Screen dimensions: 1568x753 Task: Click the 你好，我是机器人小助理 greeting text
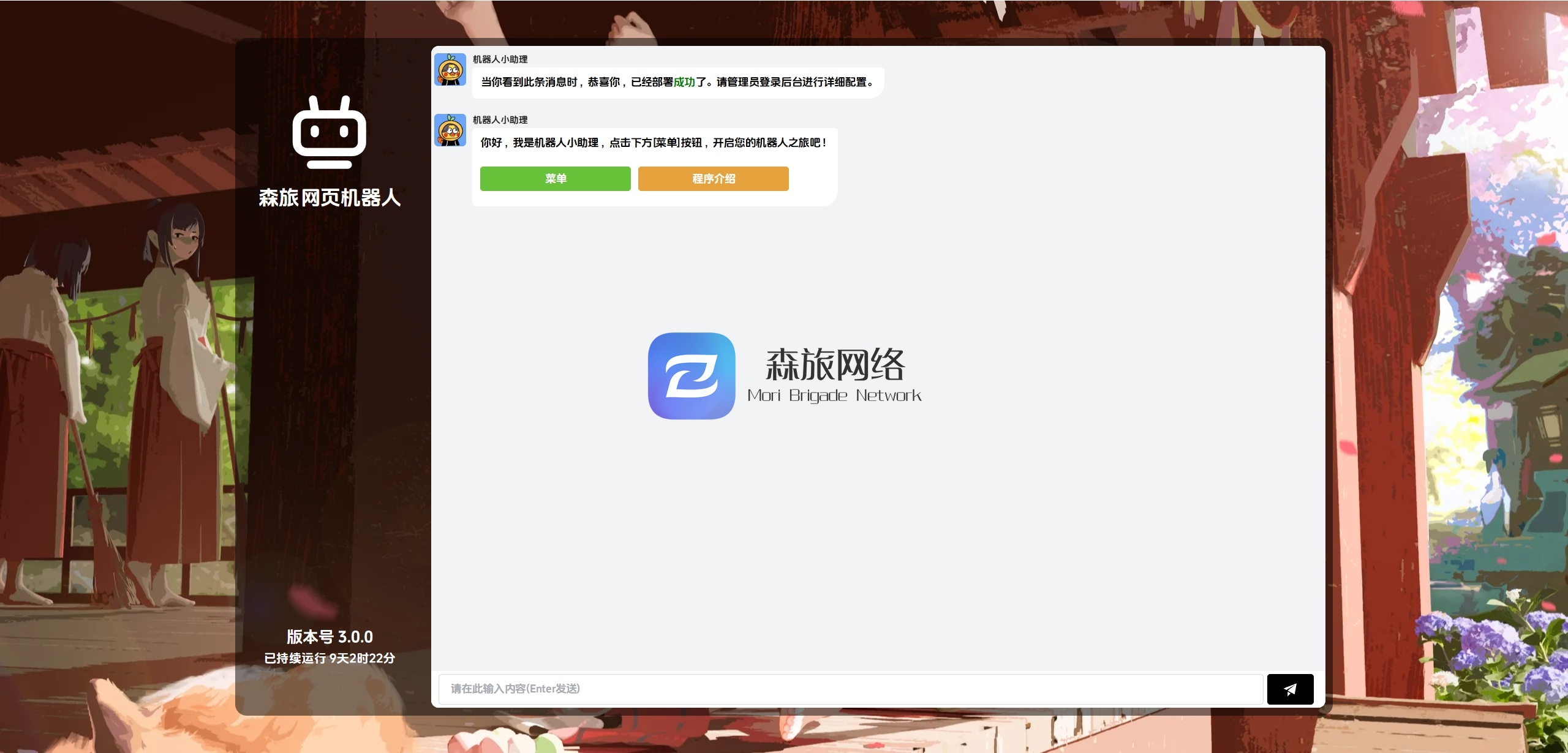click(654, 143)
